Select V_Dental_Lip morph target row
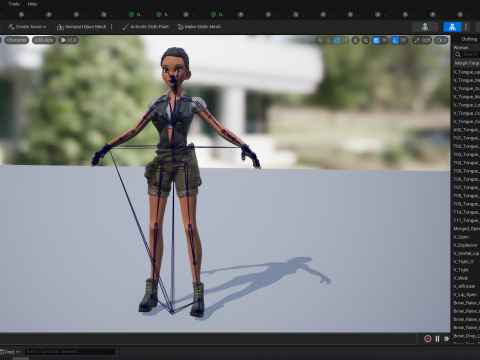Image resolution: width=480 pixels, height=360 pixels. 466,253
